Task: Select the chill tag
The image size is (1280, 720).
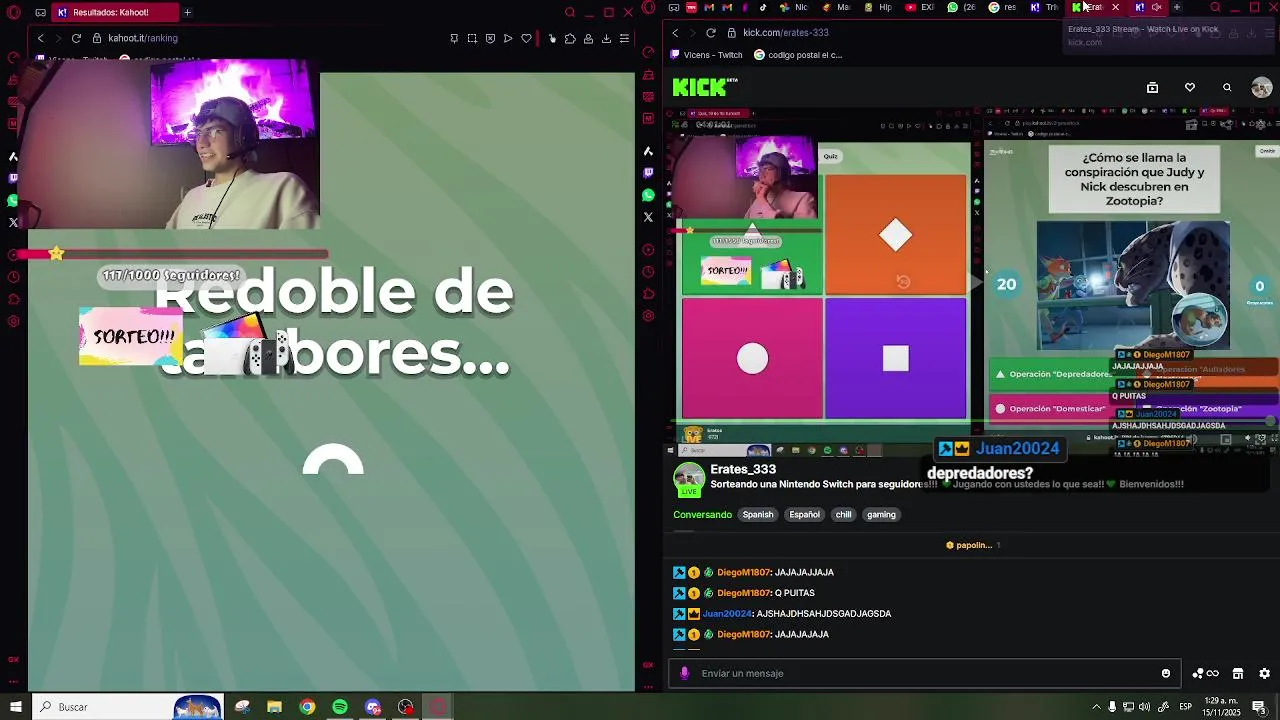Action: click(843, 515)
